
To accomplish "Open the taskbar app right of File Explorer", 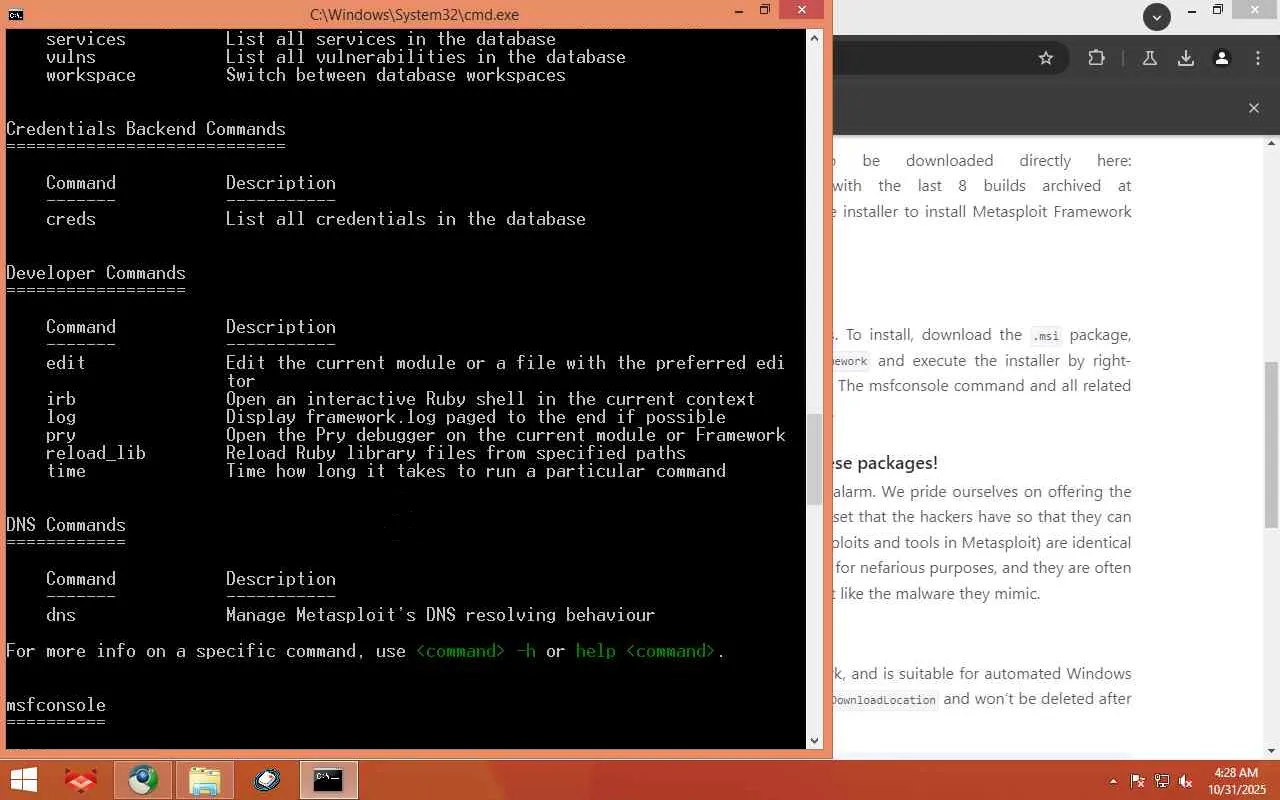I will (267, 780).
